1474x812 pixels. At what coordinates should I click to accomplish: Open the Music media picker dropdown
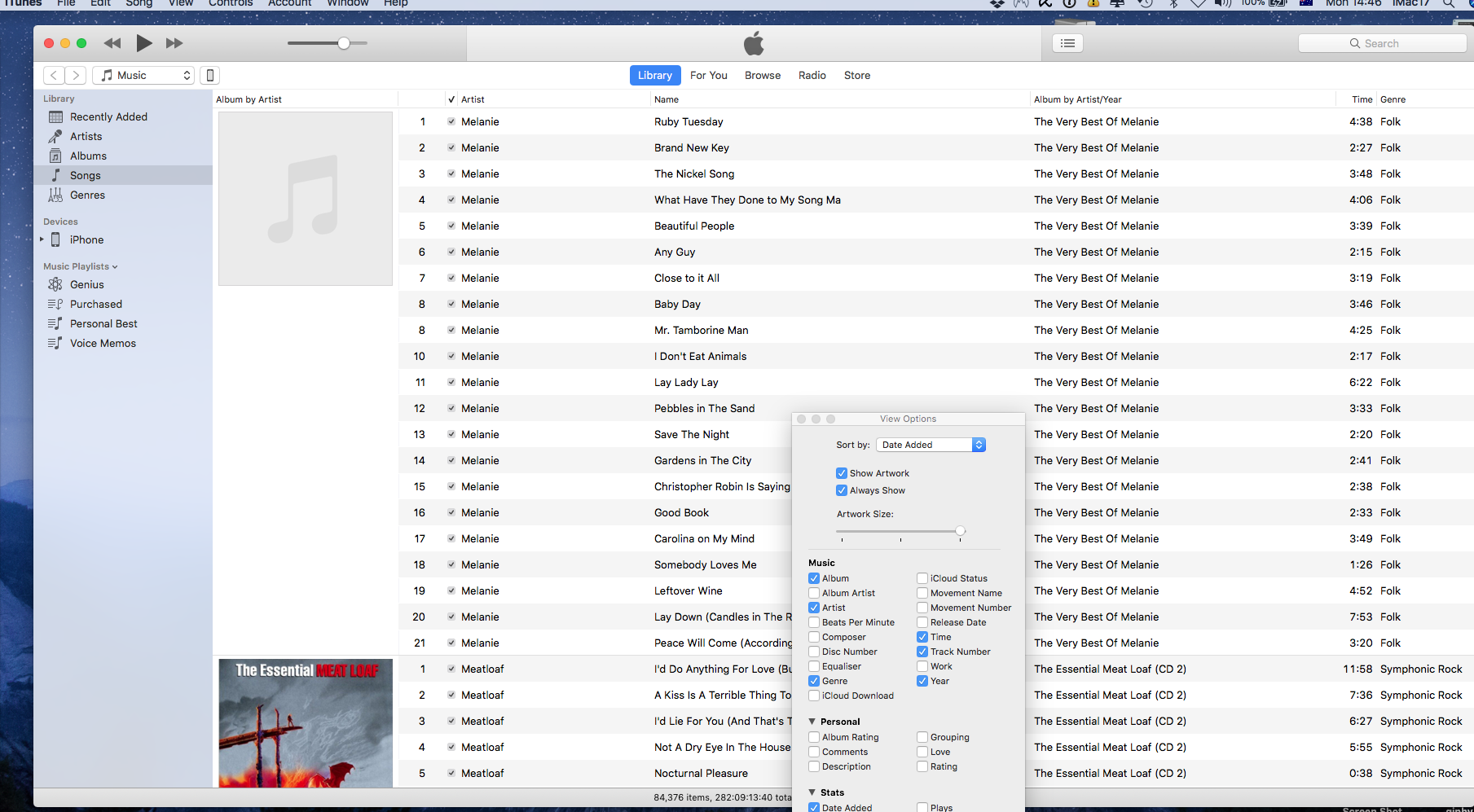[x=143, y=75]
